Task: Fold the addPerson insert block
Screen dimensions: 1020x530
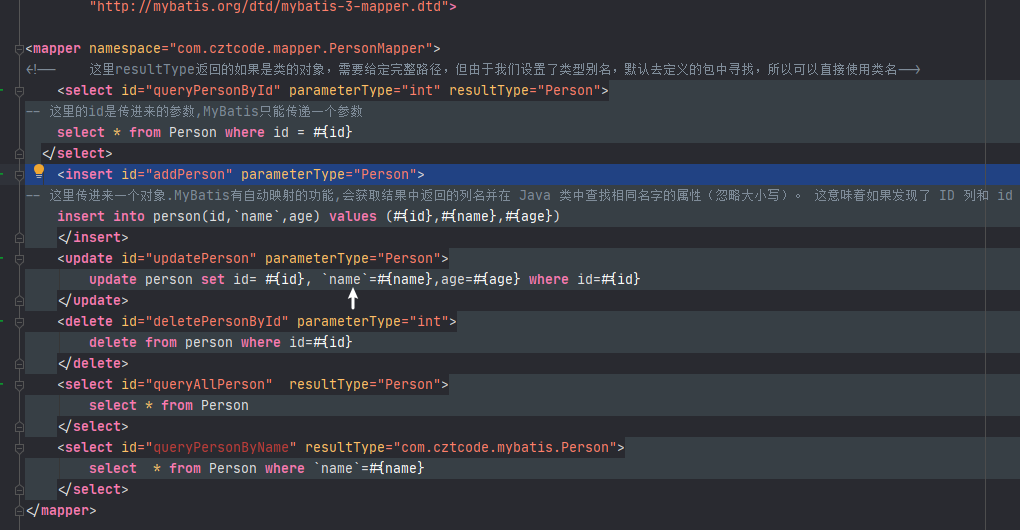Action: pos(21,175)
